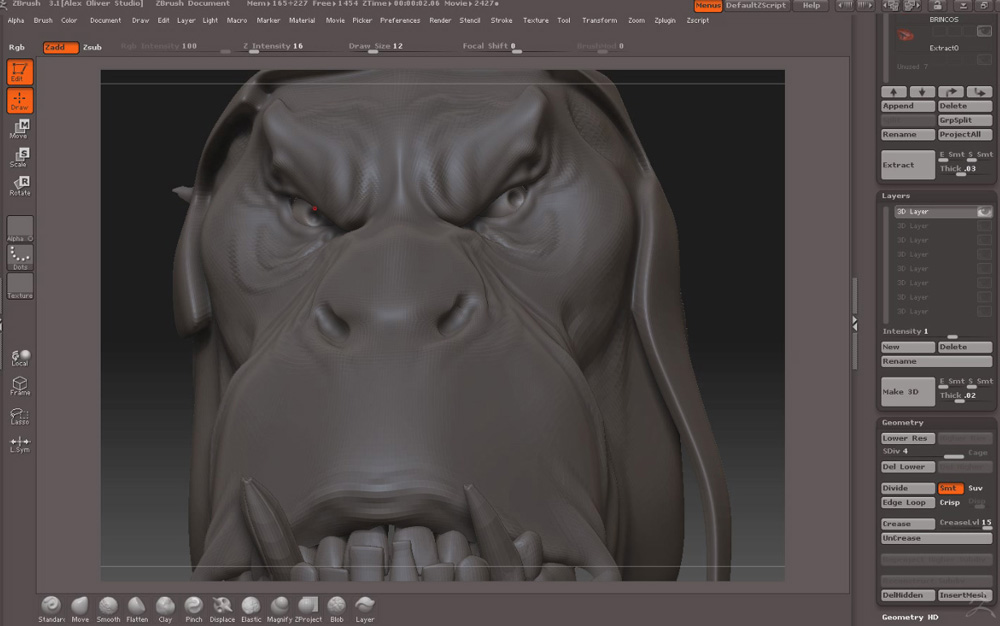Collapse the Layers sub-palette header
Image resolution: width=1000 pixels, height=626 pixels.
coord(896,196)
